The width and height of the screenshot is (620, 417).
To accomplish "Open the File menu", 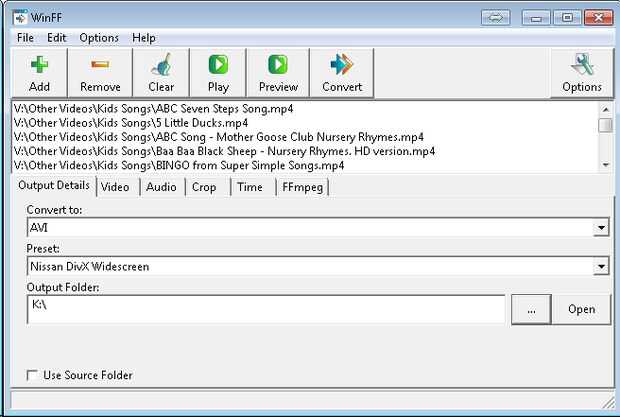I will [25, 38].
